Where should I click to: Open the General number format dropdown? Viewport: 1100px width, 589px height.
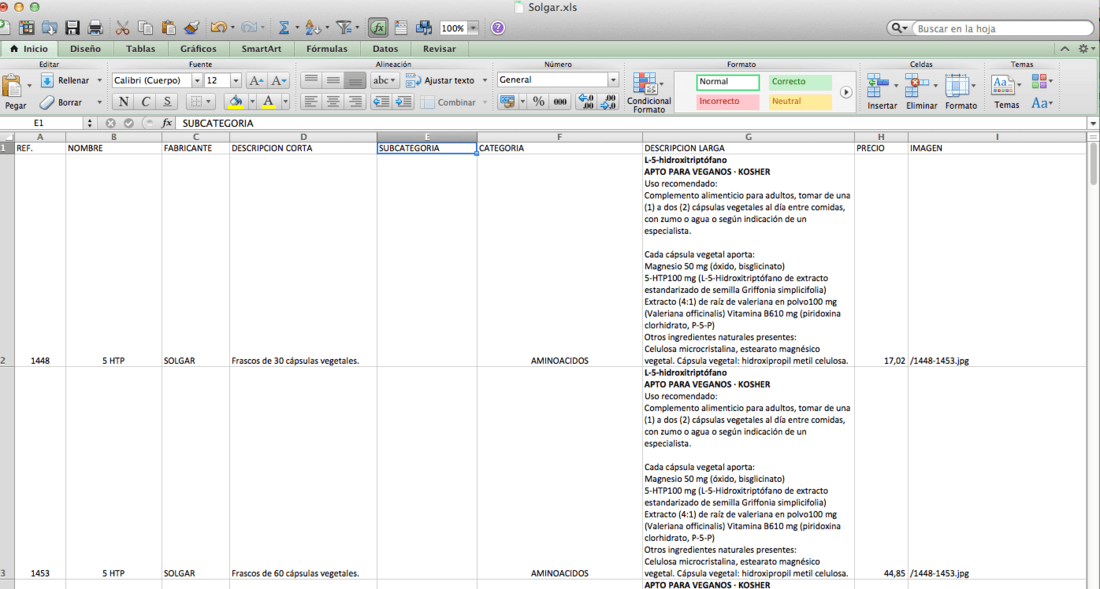click(613, 80)
